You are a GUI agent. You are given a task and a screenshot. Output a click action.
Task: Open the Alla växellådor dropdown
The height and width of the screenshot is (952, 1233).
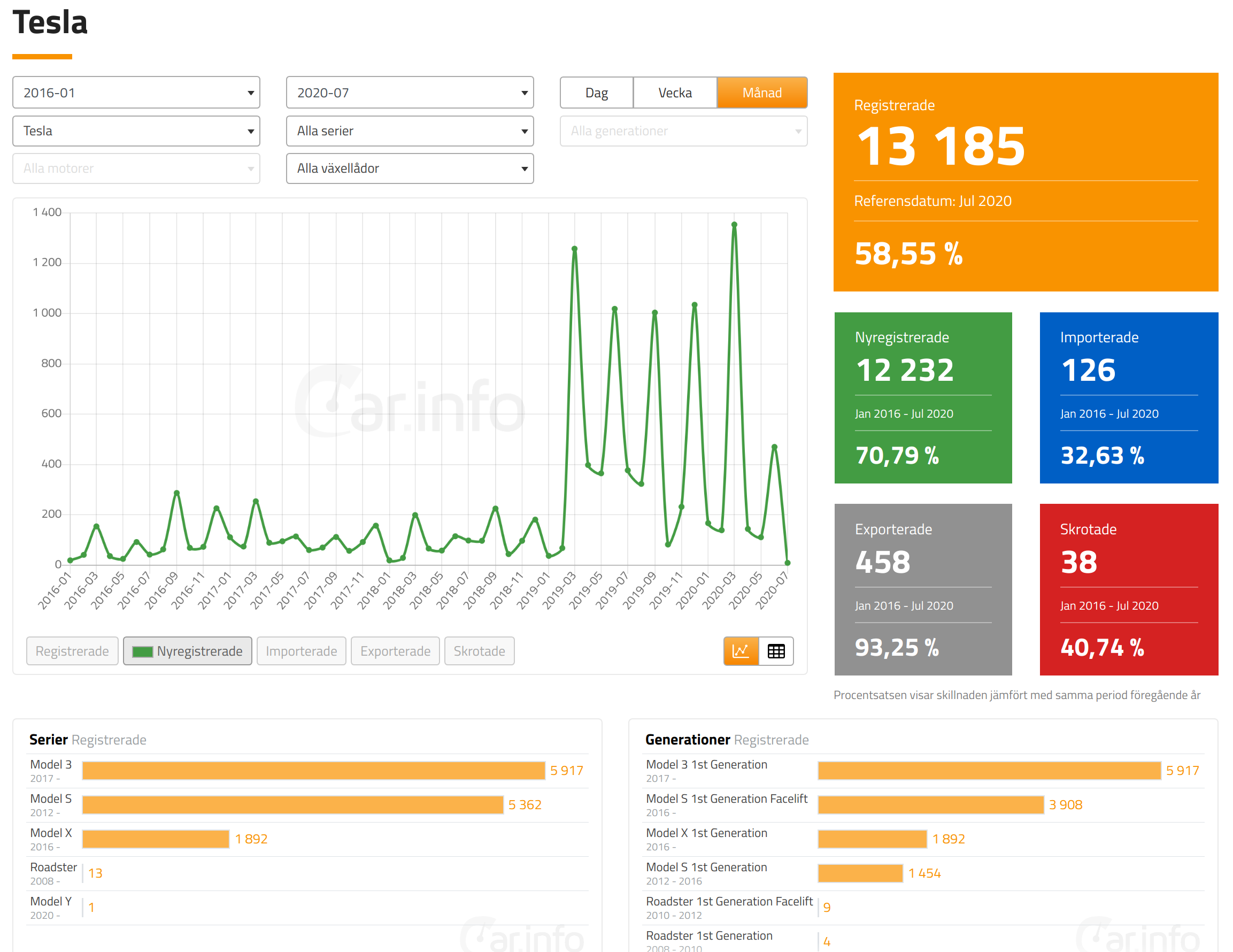(x=409, y=168)
